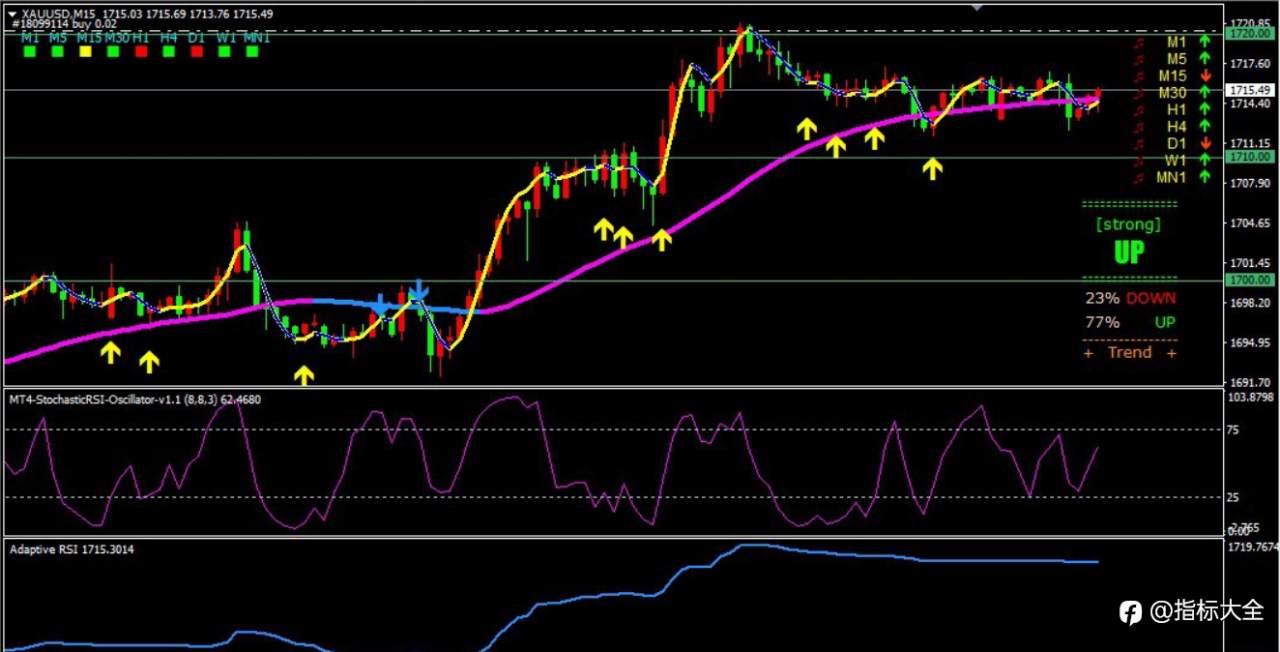Click the white 1715.49 current price tag
The height and width of the screenshot is (652, 1280).
pos(1250,90)
